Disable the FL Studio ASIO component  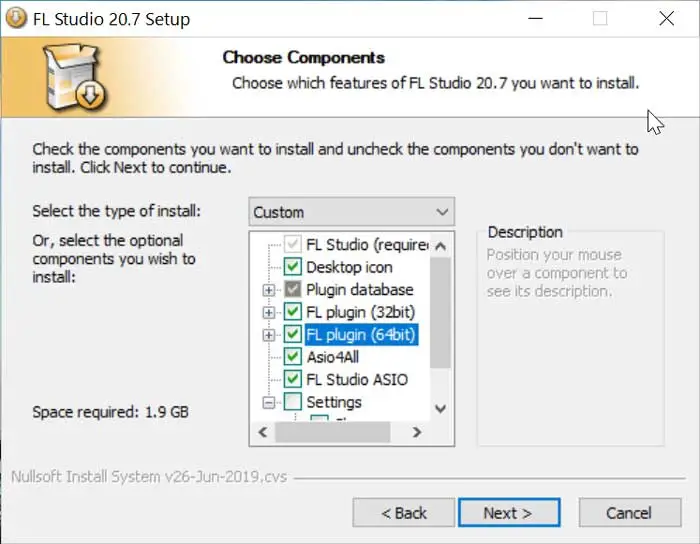pyautogui.click(x=293, y=379)
